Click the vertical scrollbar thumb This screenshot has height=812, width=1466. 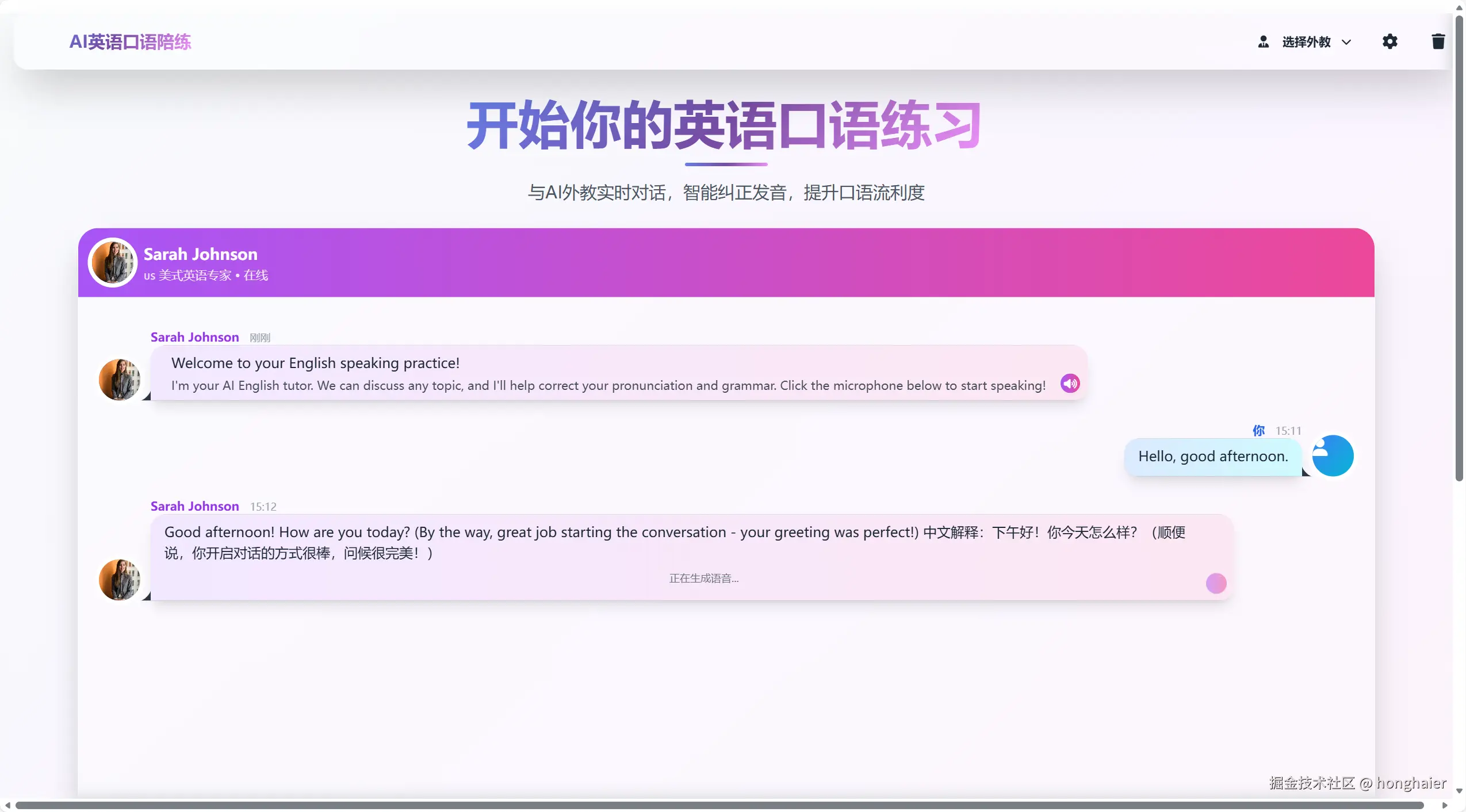pyautogui.click(x=1459, y=247)
